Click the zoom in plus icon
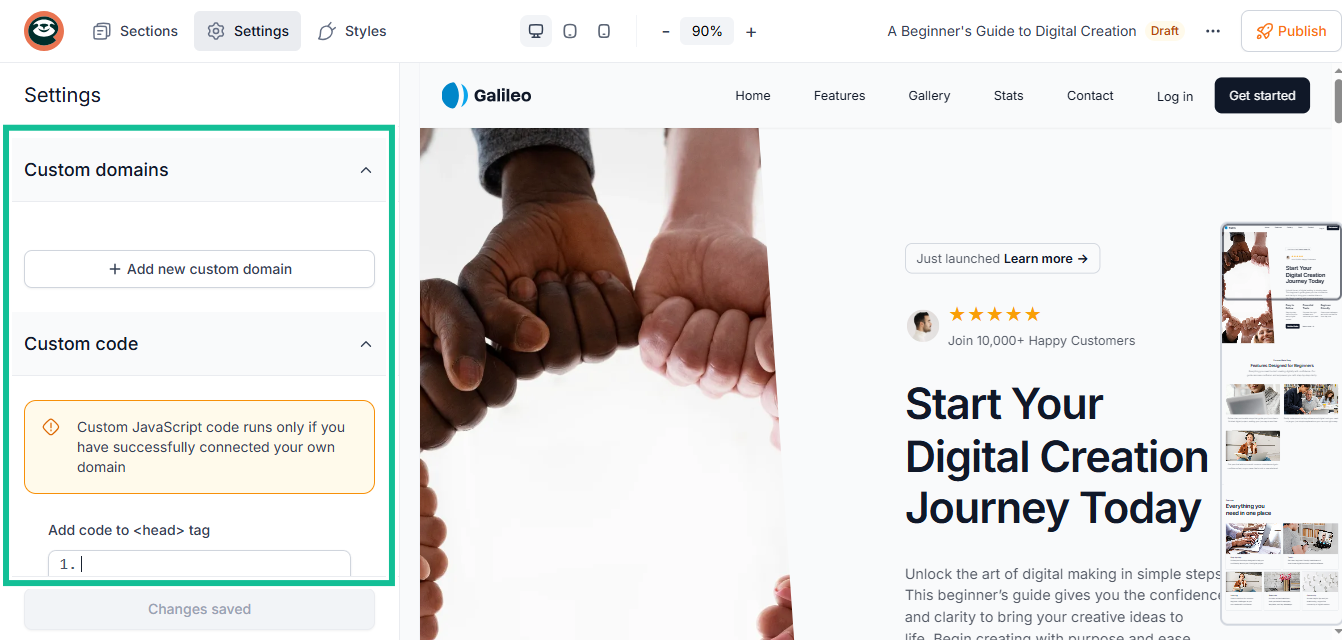Screen dimensions: 1342x640 click(x=751, y=31)
